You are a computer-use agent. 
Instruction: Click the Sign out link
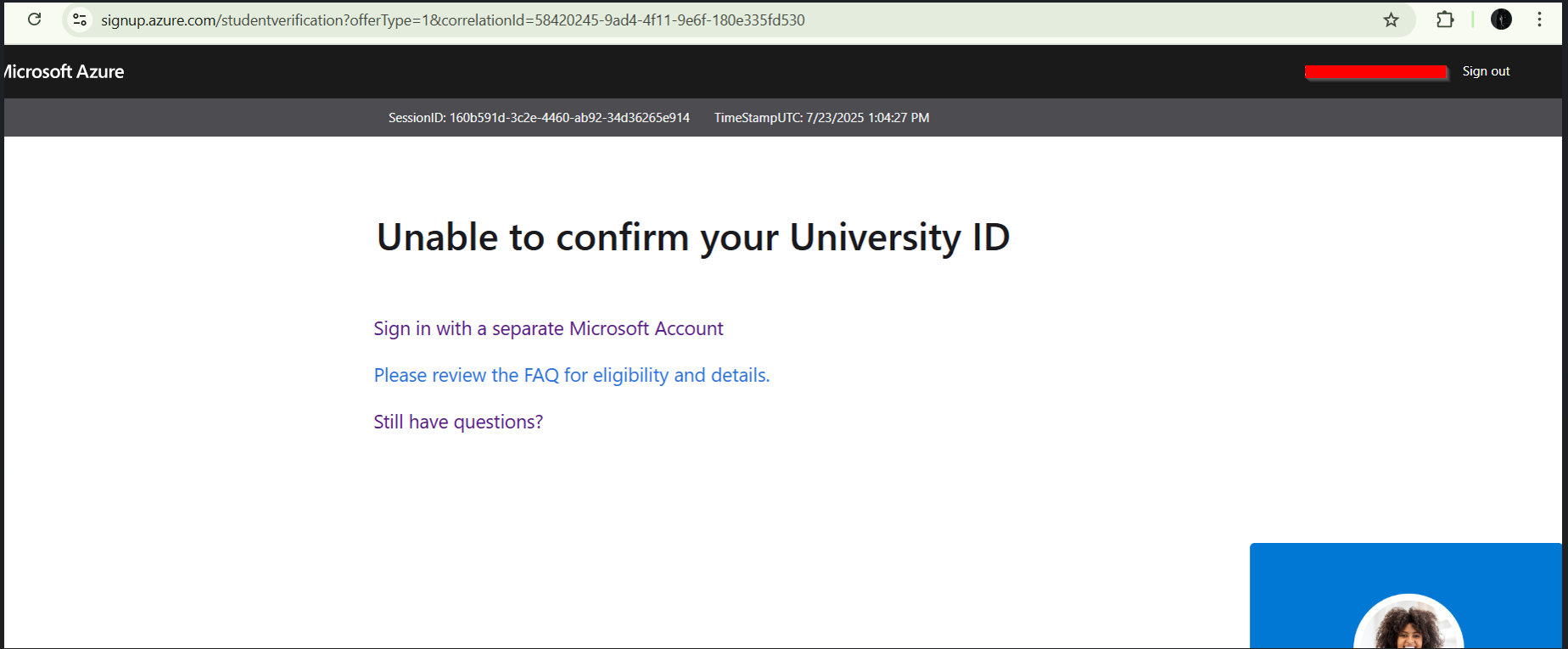click(1486, 71)
